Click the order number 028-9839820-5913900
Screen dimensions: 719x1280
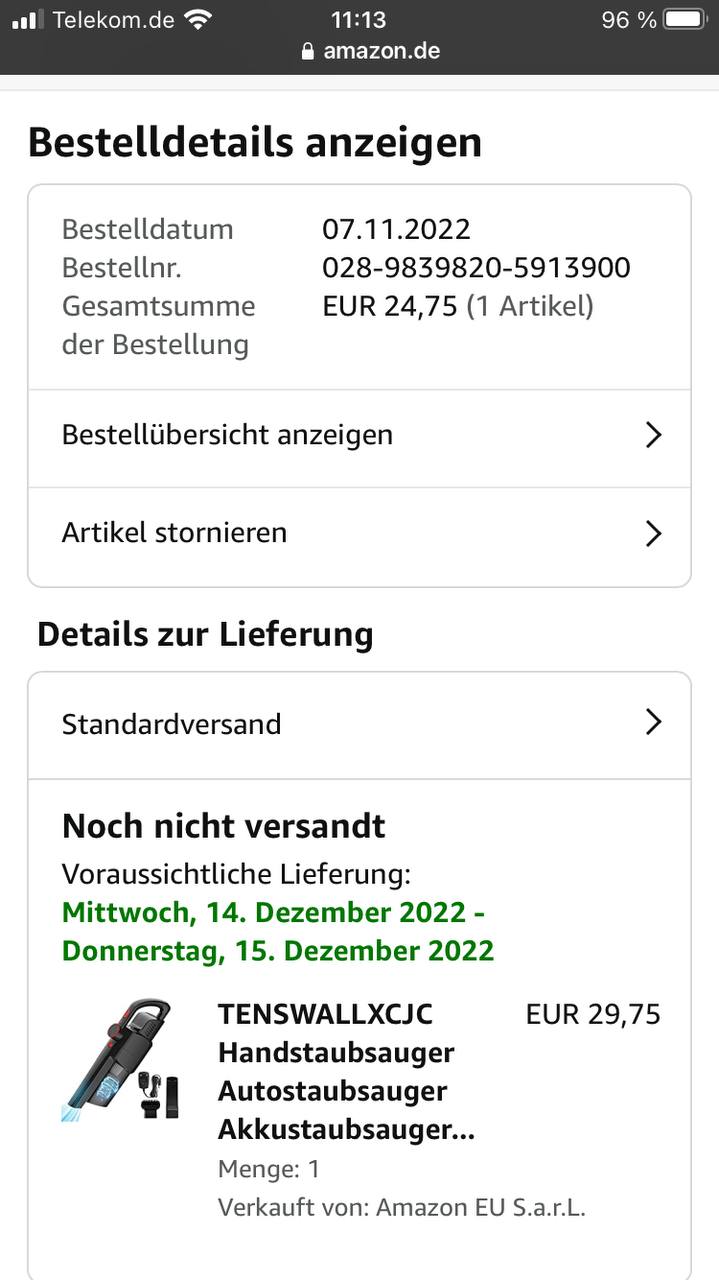click(476, 268)
